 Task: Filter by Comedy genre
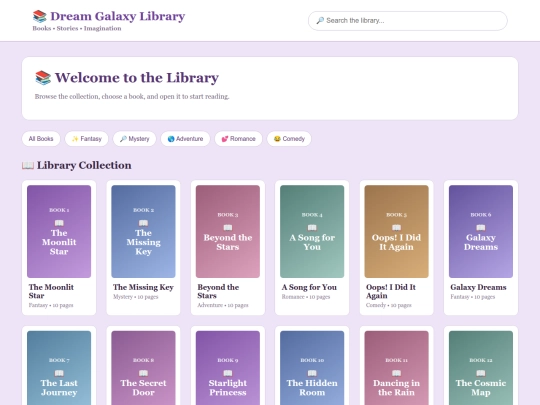pos(289,139)
